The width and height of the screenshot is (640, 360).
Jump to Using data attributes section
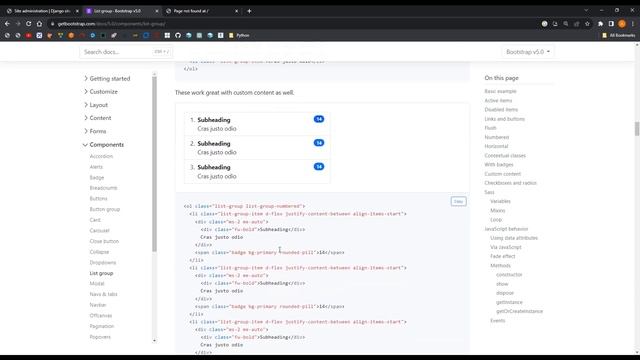point(514,238)
